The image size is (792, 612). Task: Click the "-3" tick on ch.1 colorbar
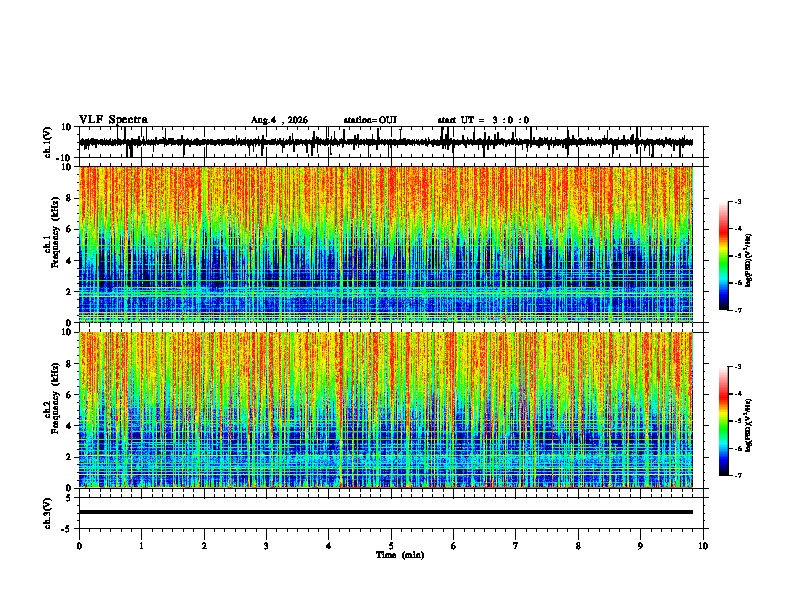pos(737,201)
